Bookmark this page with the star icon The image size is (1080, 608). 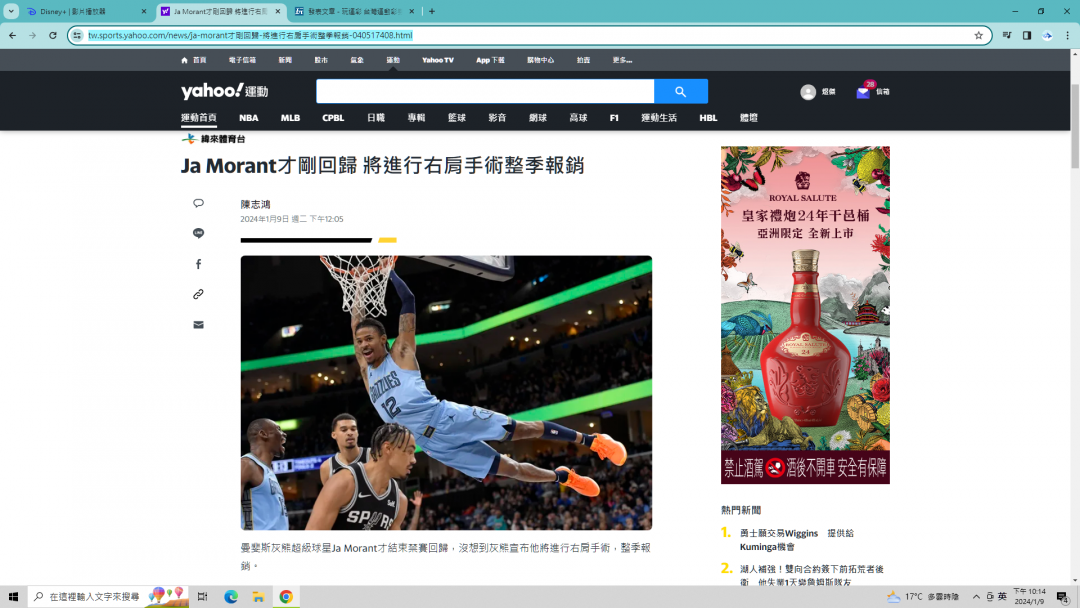point(978,35)
